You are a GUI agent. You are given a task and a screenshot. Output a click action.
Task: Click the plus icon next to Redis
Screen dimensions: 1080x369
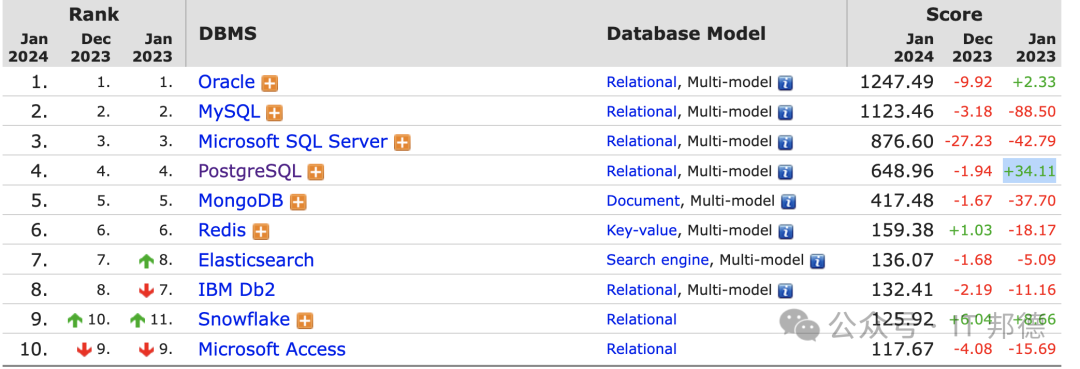(x=260, y=231)
